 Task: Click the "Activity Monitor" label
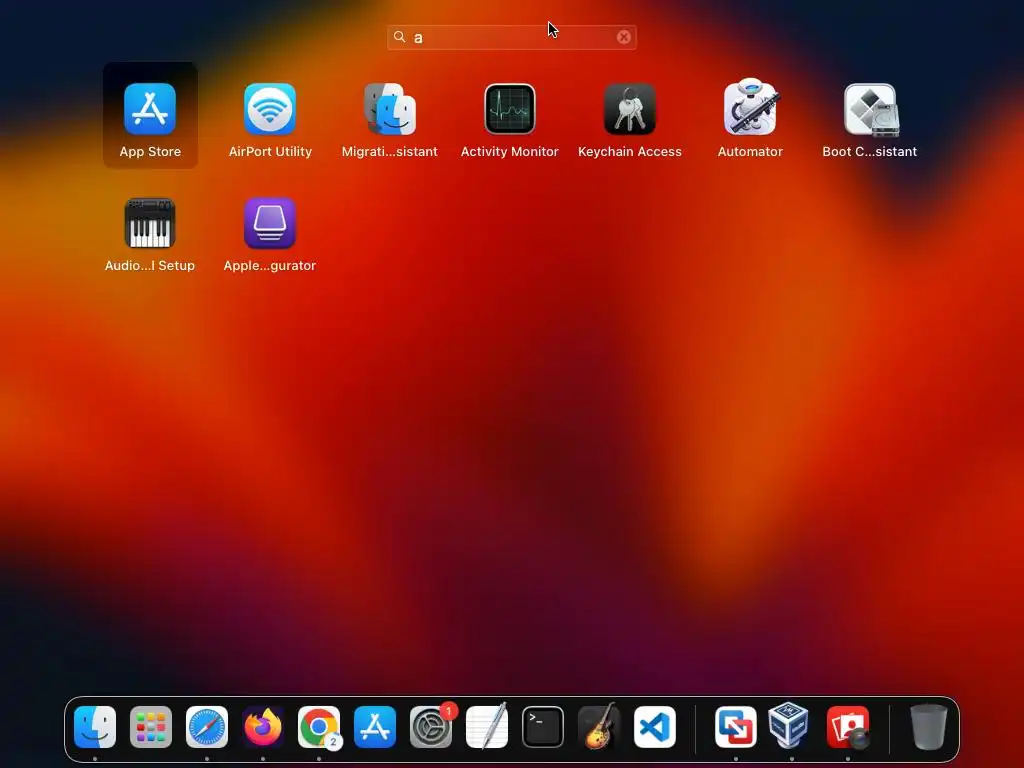click(510, 152)
